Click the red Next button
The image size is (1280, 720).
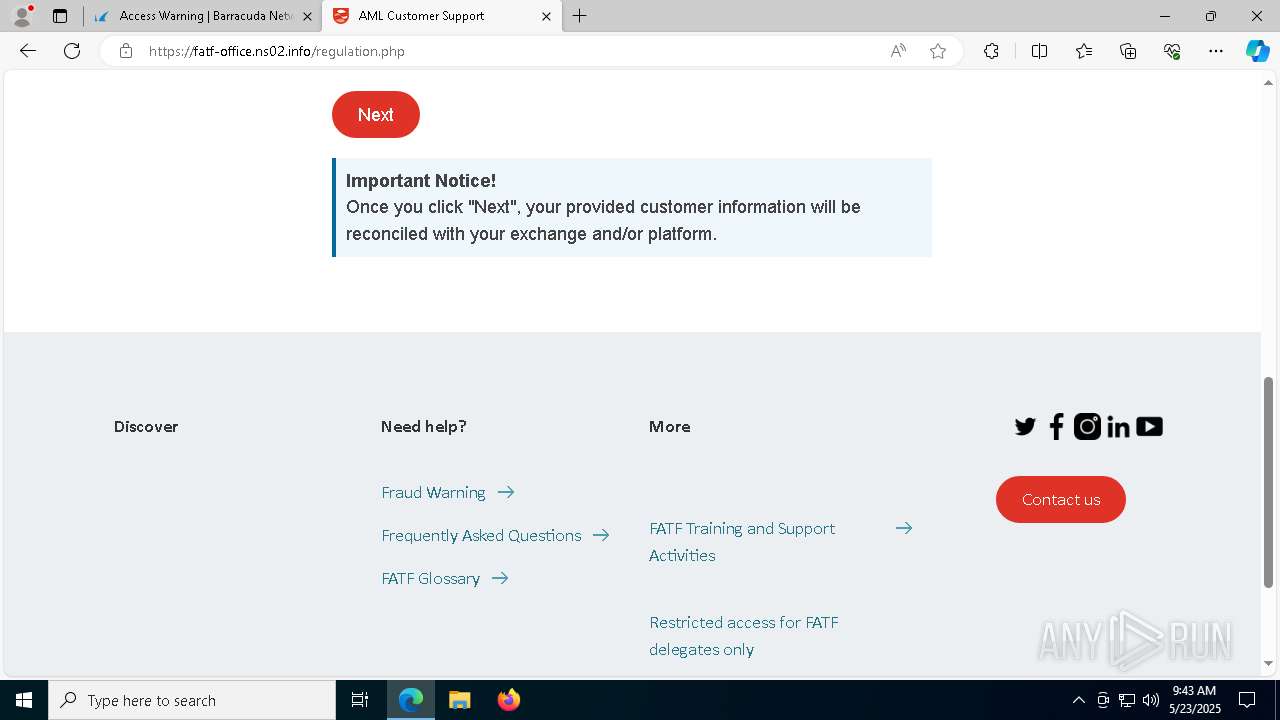pyautogui.click(x=375, y=115)
